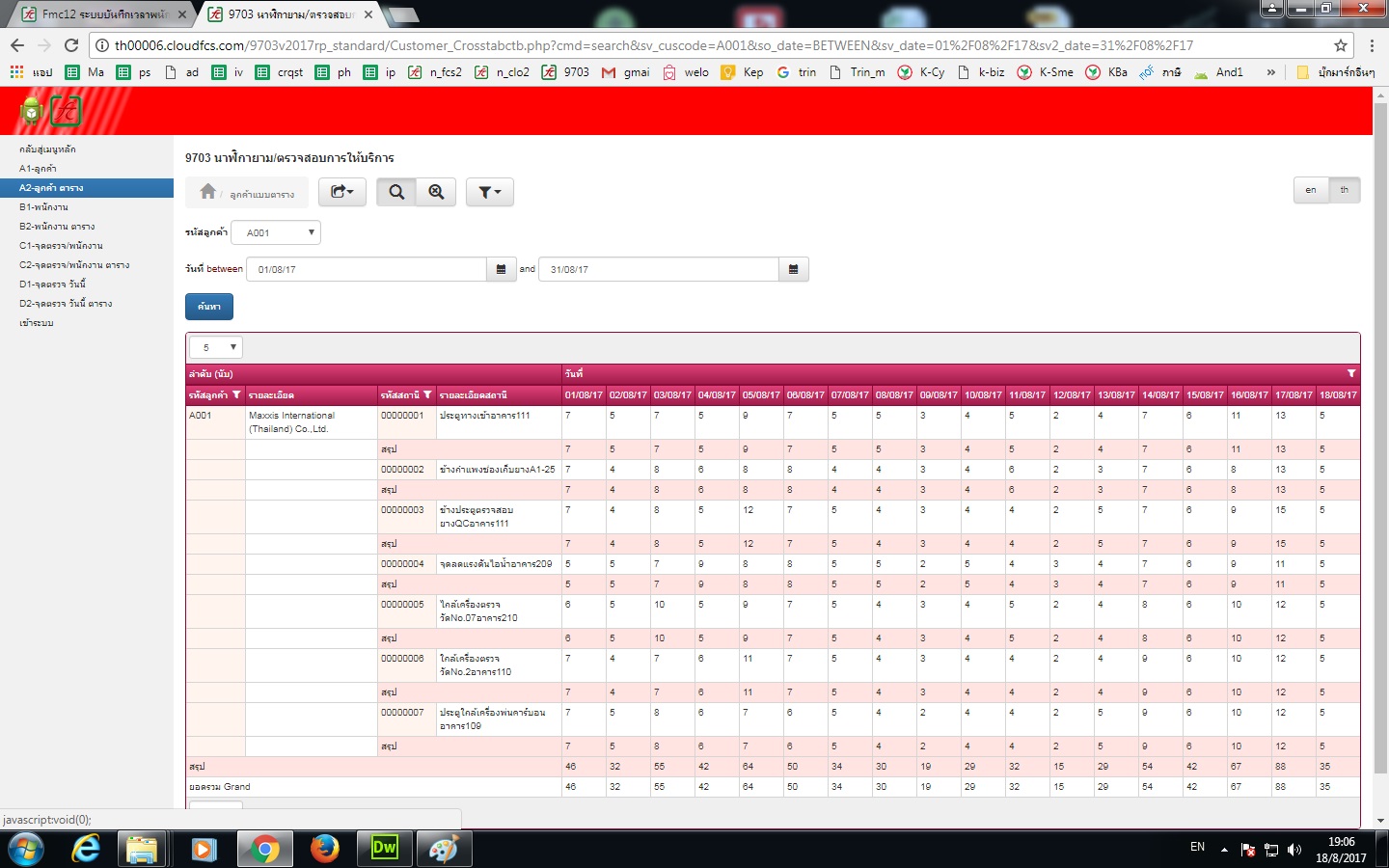1389x868 pixels.
Task: Open the filter funnel dropdown
Action: click(x=490, y=192)
